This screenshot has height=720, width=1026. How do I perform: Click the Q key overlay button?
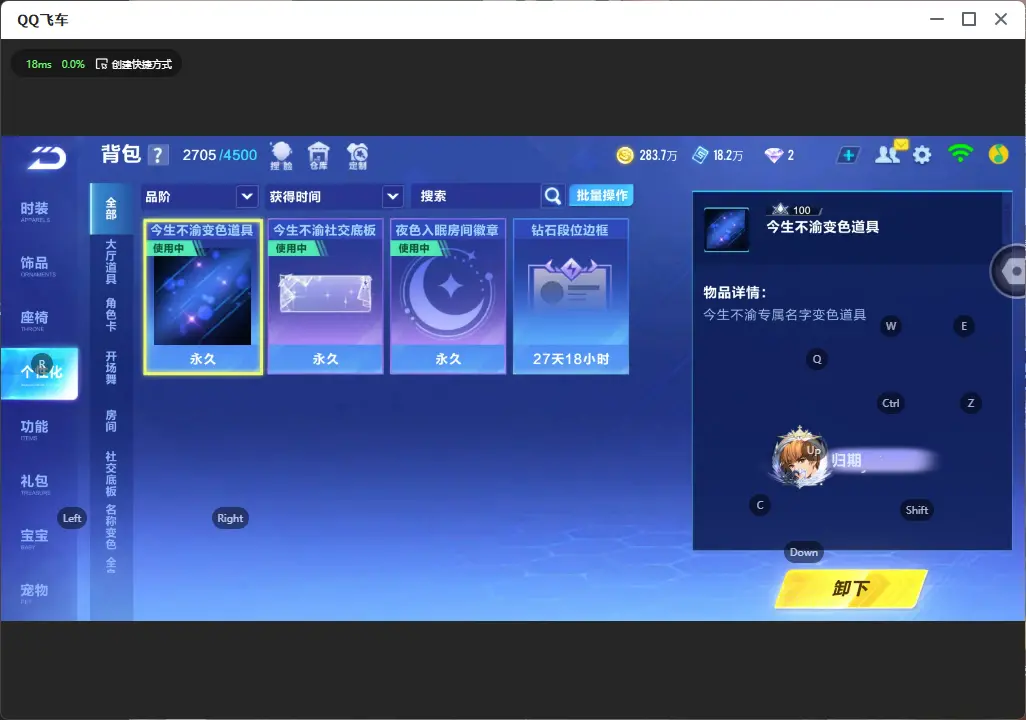(x=817, y=359)
